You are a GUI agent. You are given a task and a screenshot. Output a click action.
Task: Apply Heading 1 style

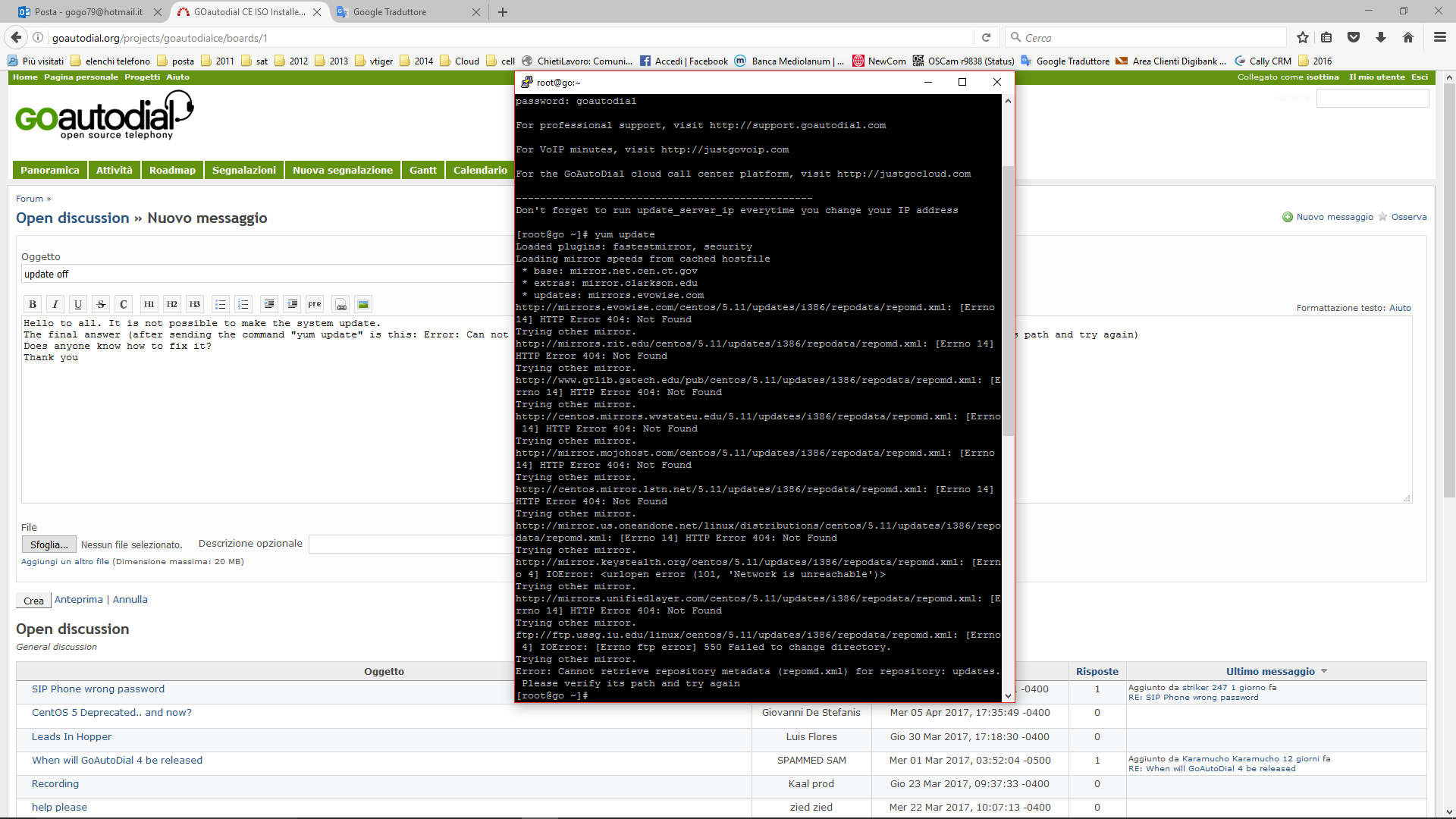coord(149,304)
